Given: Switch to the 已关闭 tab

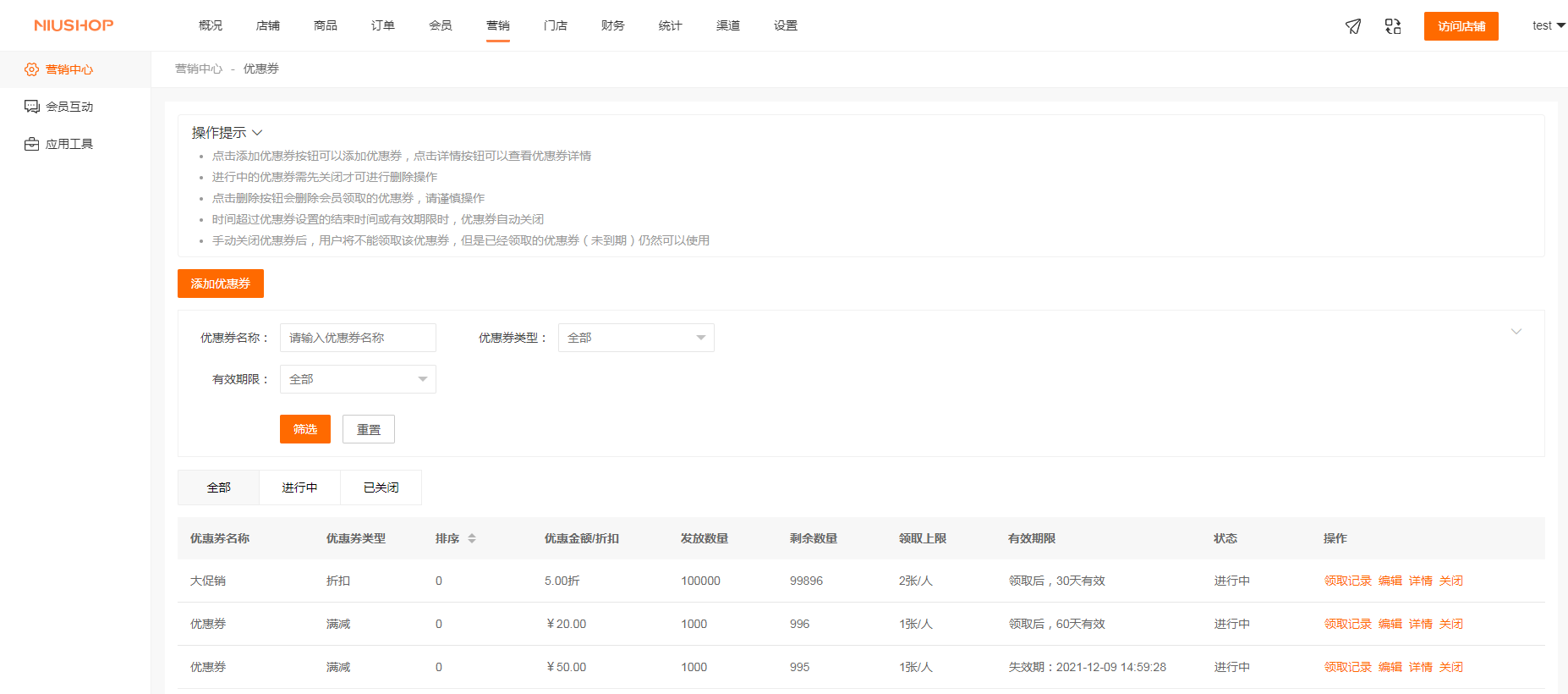Looking at the screenshot, I should (x=381, y=487).
